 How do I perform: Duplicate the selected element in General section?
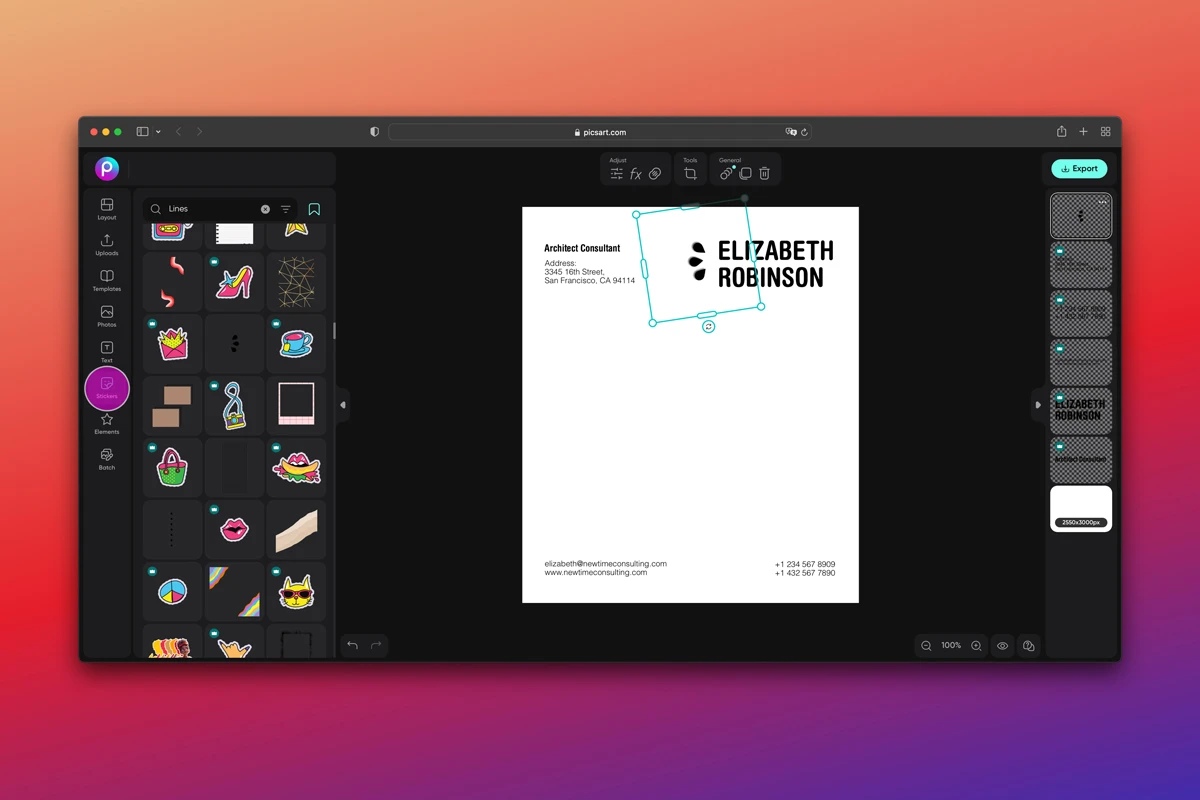coord(744,172)
